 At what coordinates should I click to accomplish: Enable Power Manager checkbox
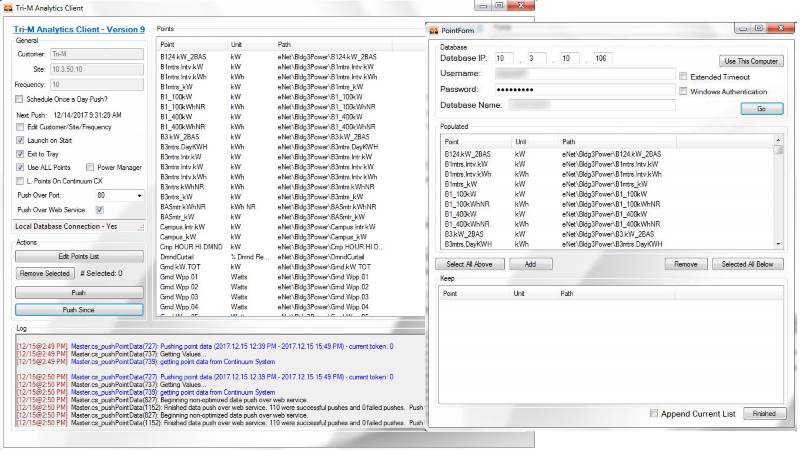pyautogui.click(x=90, y=167)
